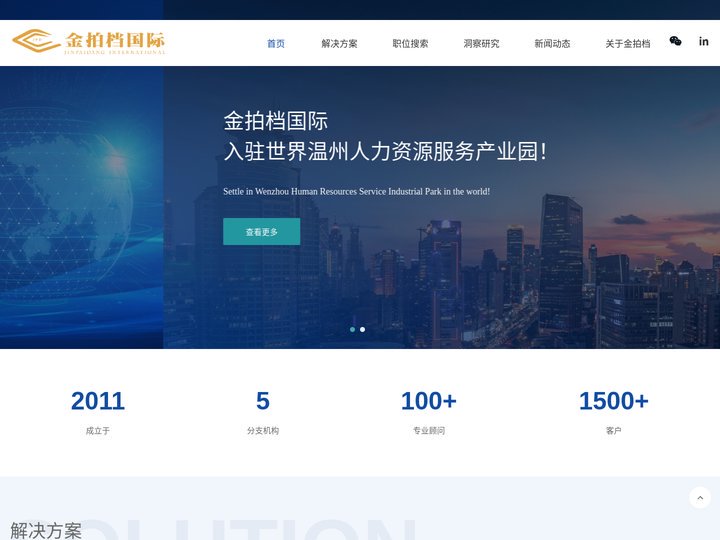
Task: Open 新闻动态 menu item
Action: 552,44
